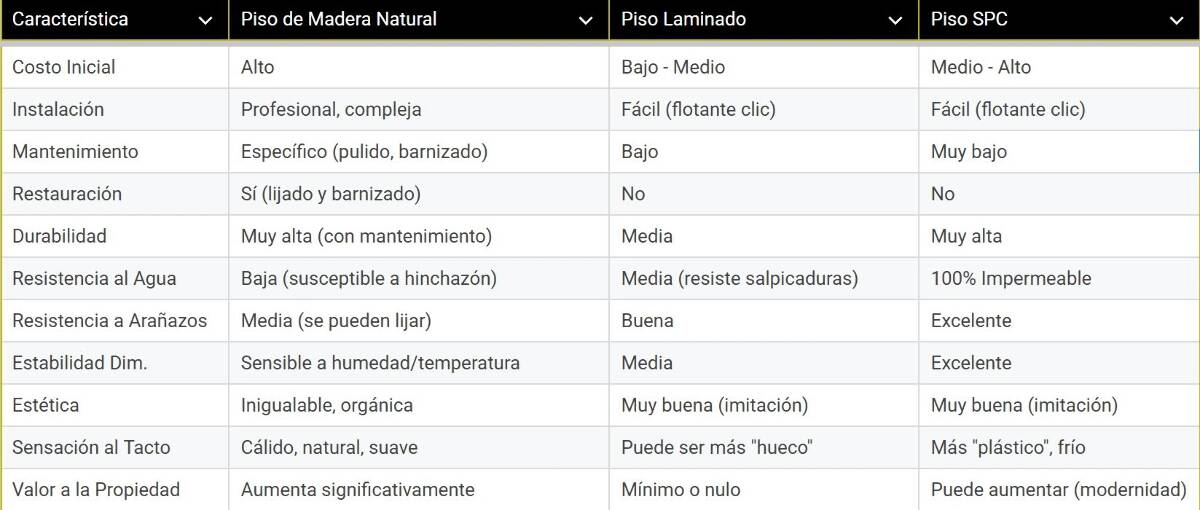Viewport: 1200px width, 510px height.
Task: Select the Costo Inicial row label
Action: (x=64, y=67)
